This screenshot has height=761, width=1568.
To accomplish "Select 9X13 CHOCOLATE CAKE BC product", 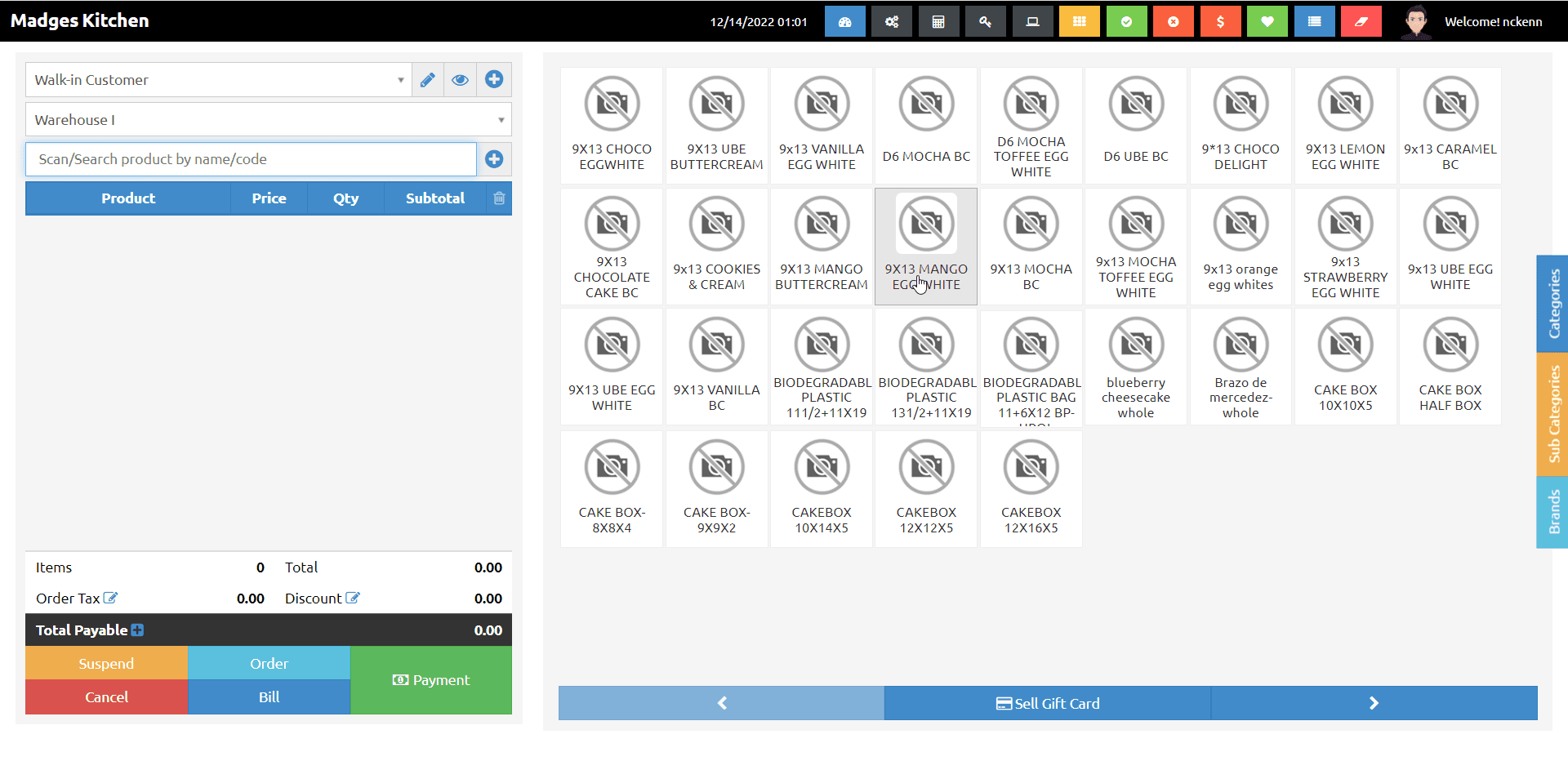I will point(612,247).
